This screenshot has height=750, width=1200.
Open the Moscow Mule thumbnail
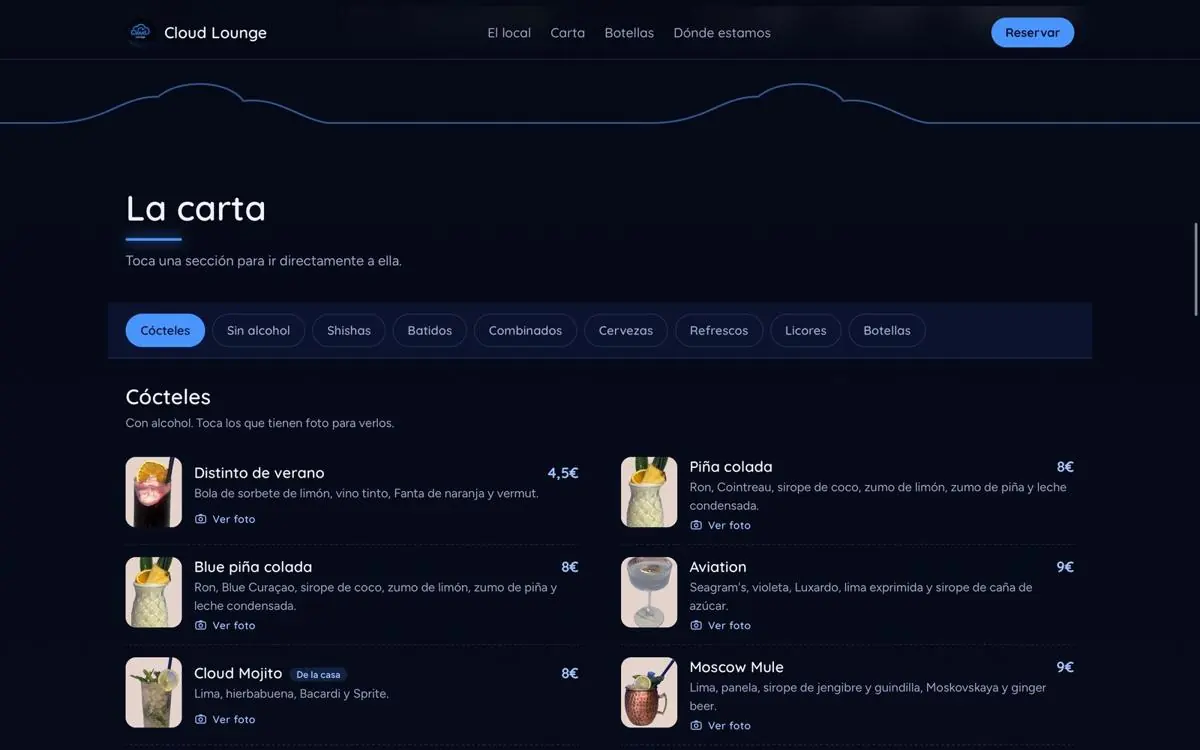pyautogui.click(x=649, y=692)
